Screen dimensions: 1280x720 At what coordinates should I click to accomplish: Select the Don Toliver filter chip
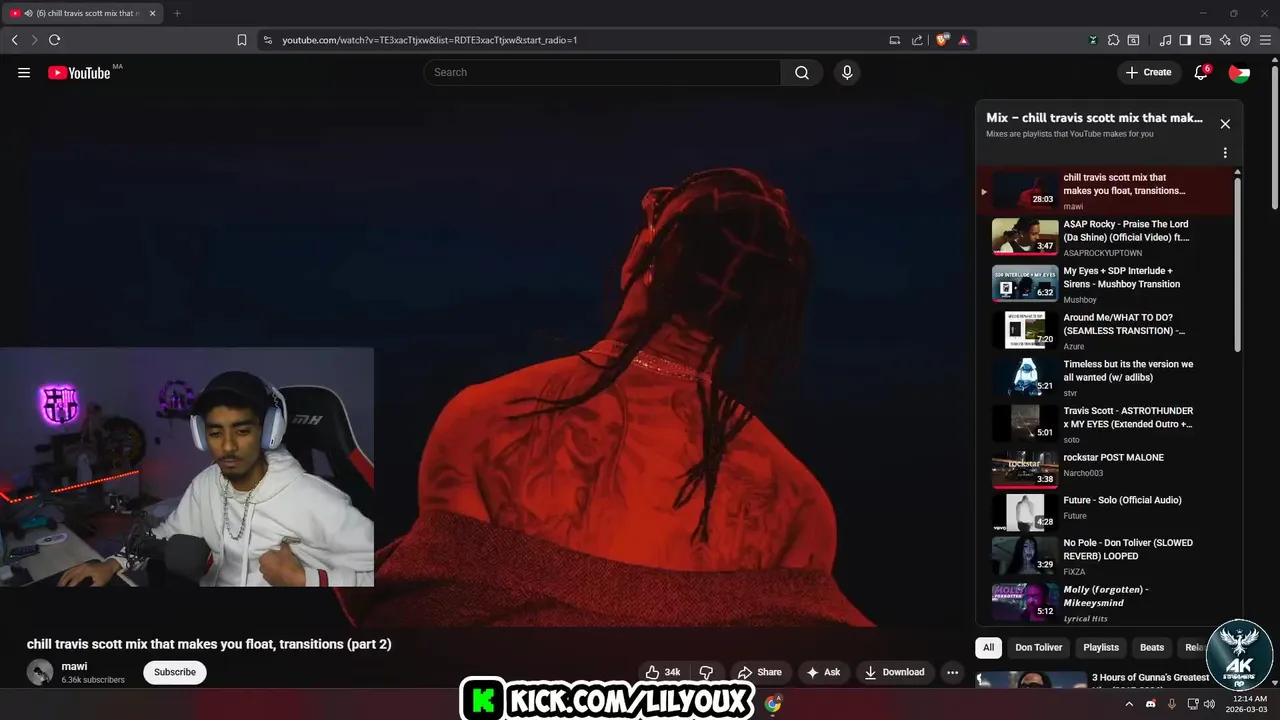click(1039, 647)
